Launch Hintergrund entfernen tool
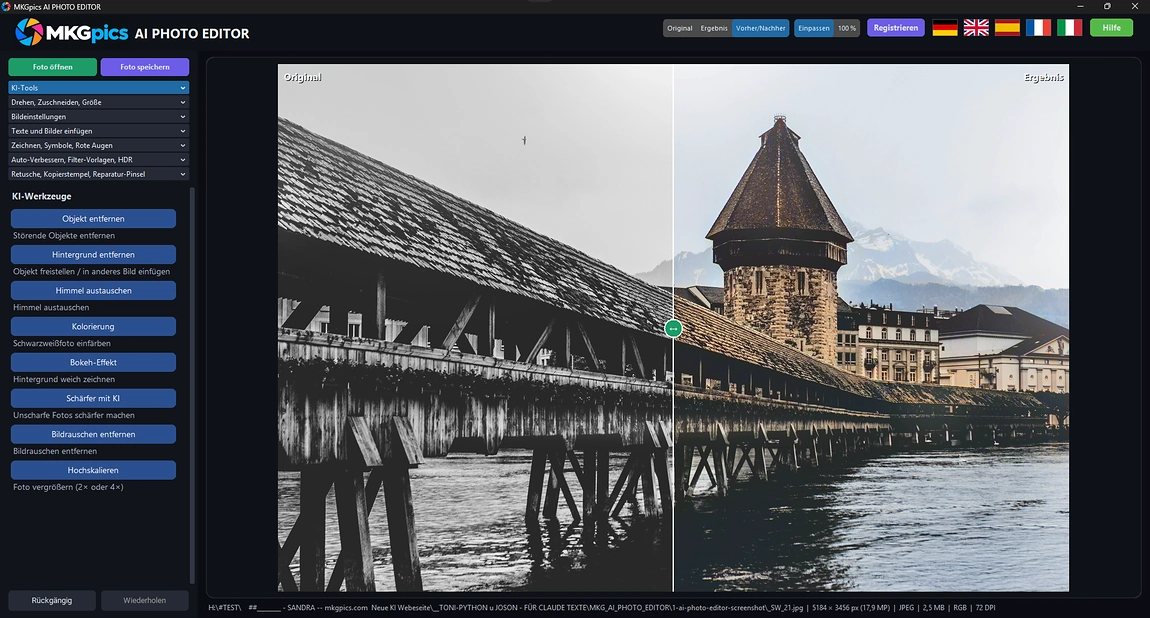This screenshot has height=618, width=1150. 93,254
